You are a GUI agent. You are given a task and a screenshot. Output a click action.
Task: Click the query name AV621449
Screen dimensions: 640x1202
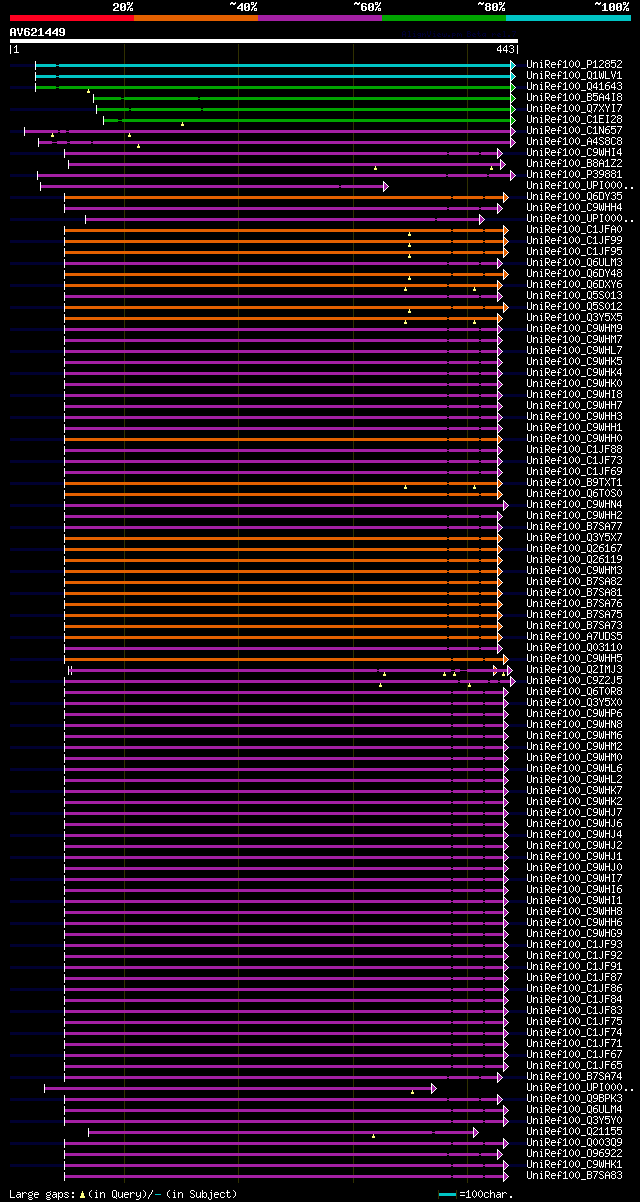pyautogui.click(x=38, y=32)
